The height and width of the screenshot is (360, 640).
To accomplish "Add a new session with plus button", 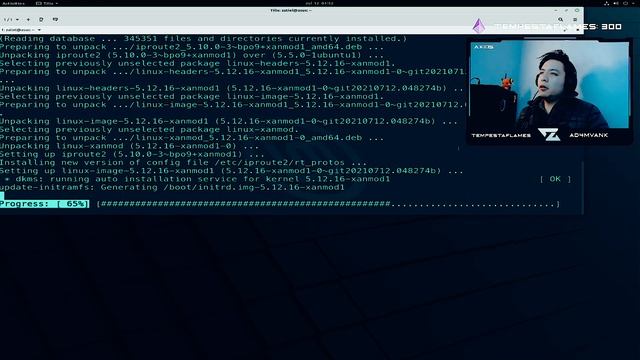I will click(x=28, y=20).
